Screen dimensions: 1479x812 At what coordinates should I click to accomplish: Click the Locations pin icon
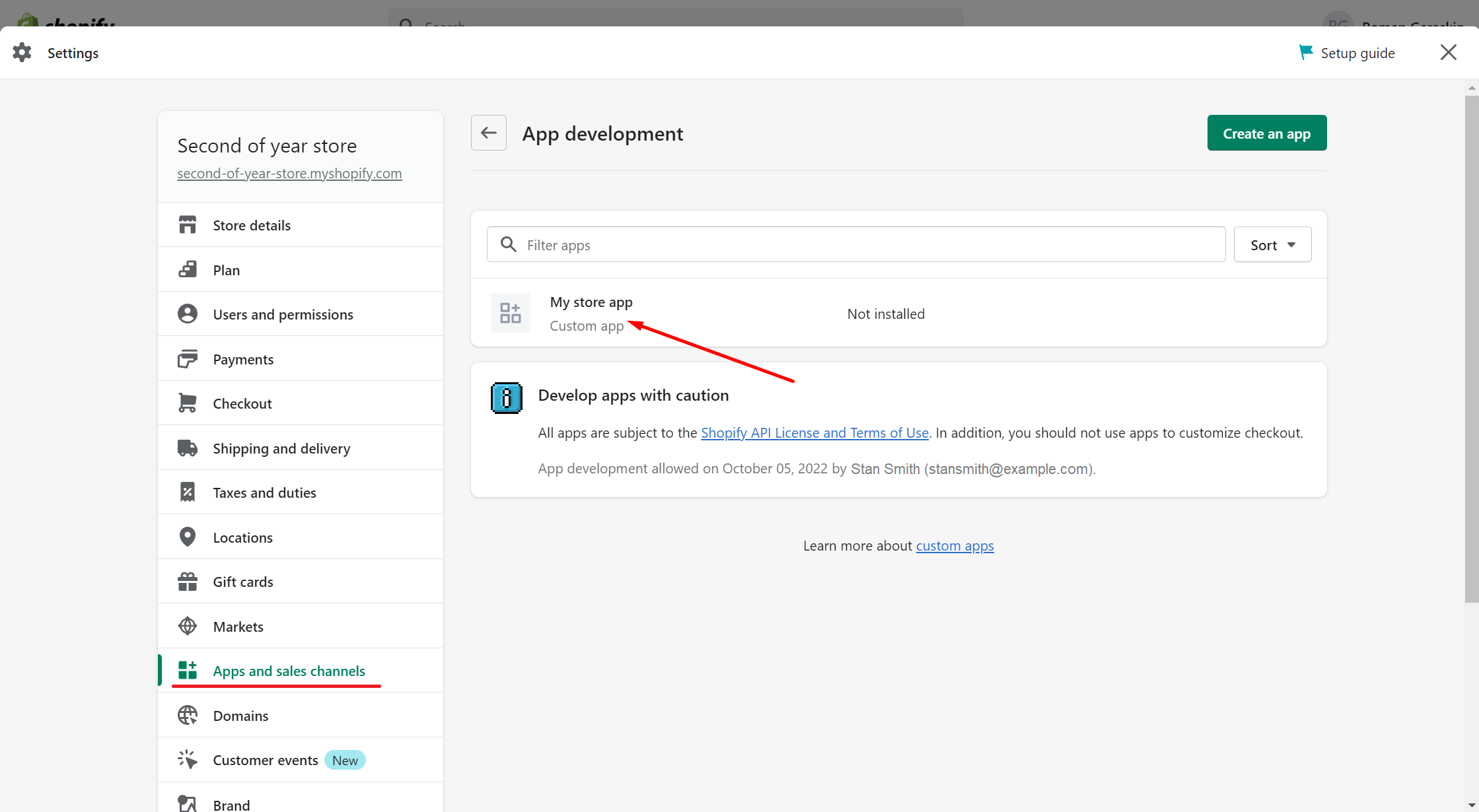pos(188,537)
